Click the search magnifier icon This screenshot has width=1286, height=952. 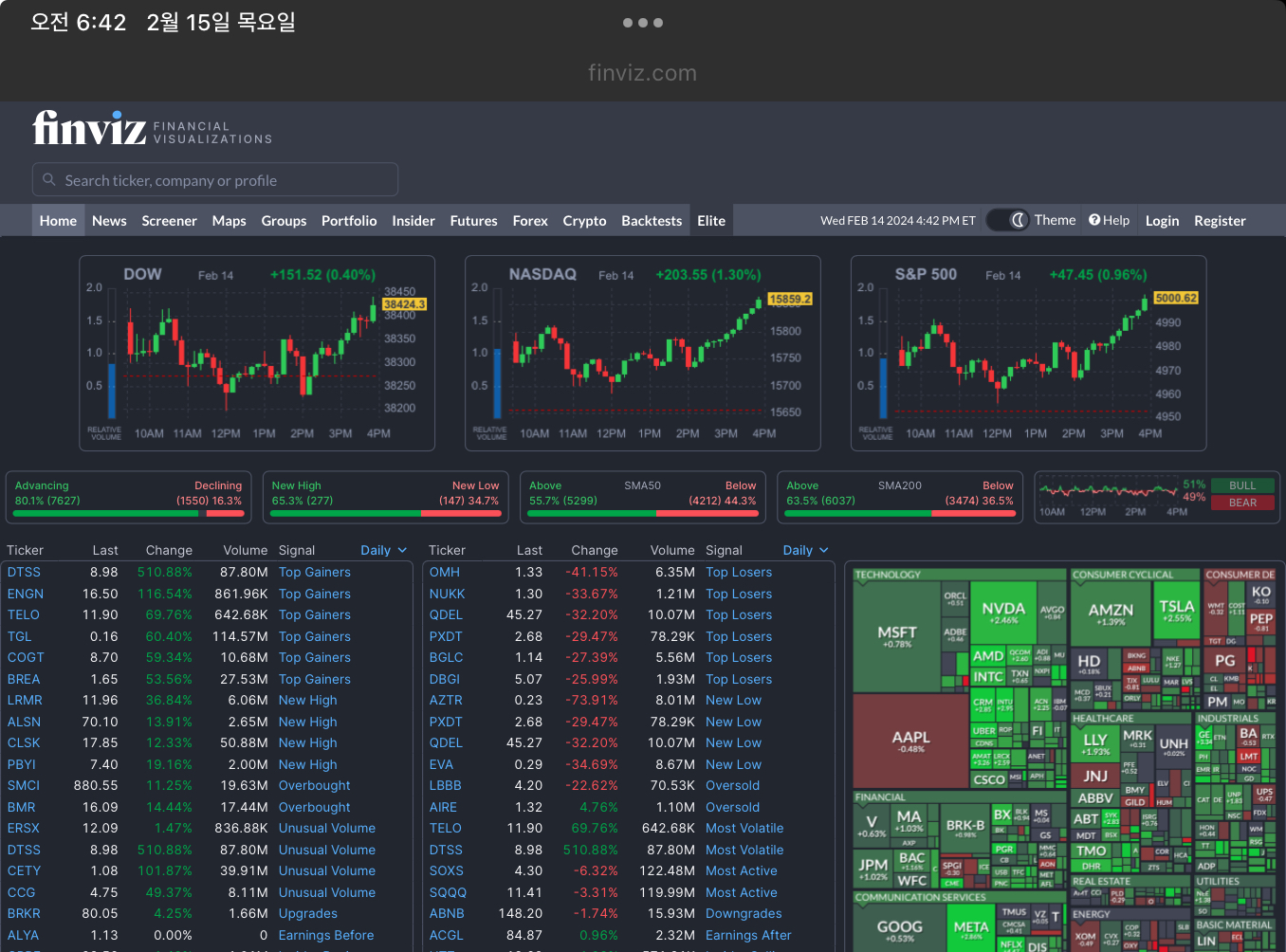(x=49, y=179)
